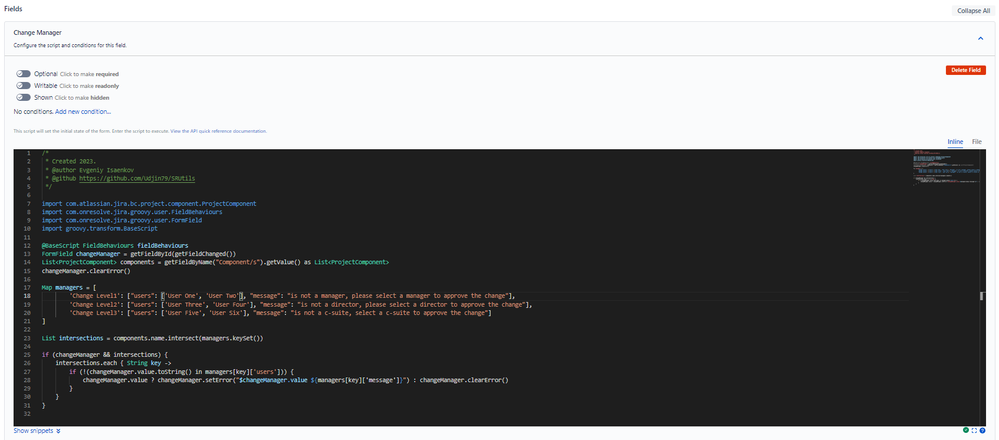Viewport: 999px width, 440px height.
Task: Click the 'Change Manager' panel title
Action: [38, 32]
